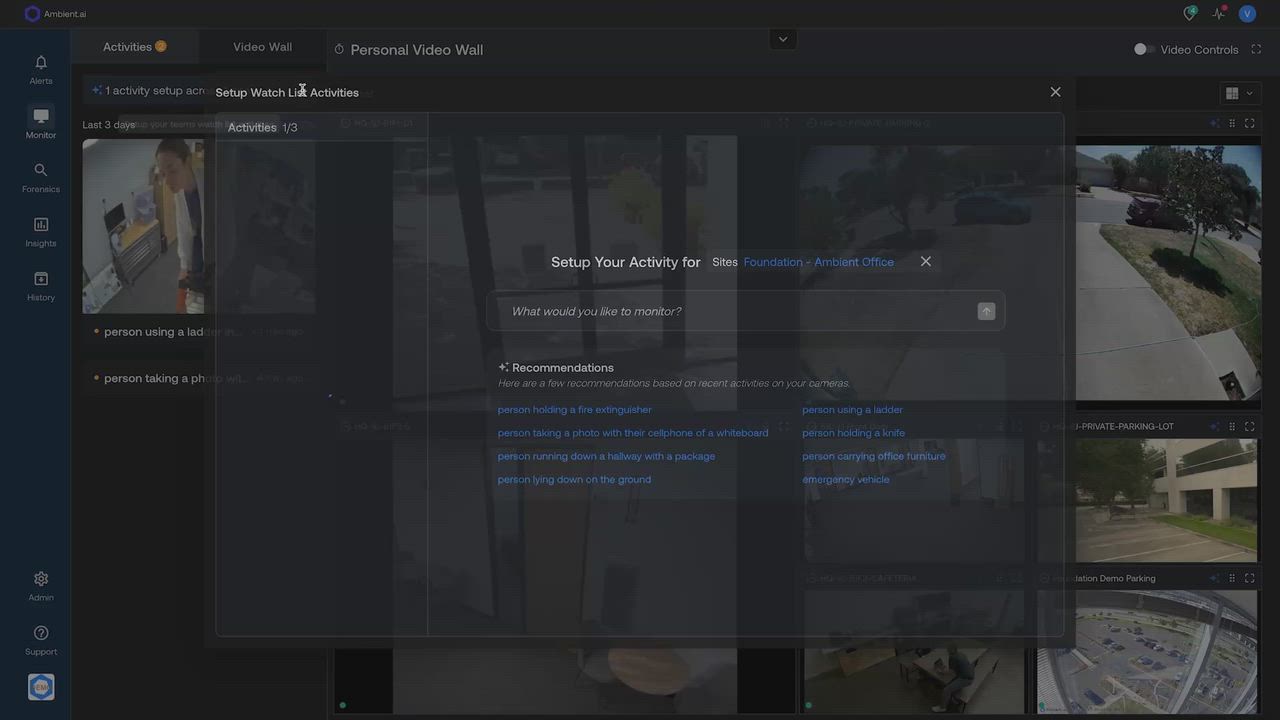
Task: Click AI sparkle icon on Foundation Demo Parking tile
Action: click(x=1214, y=578)
